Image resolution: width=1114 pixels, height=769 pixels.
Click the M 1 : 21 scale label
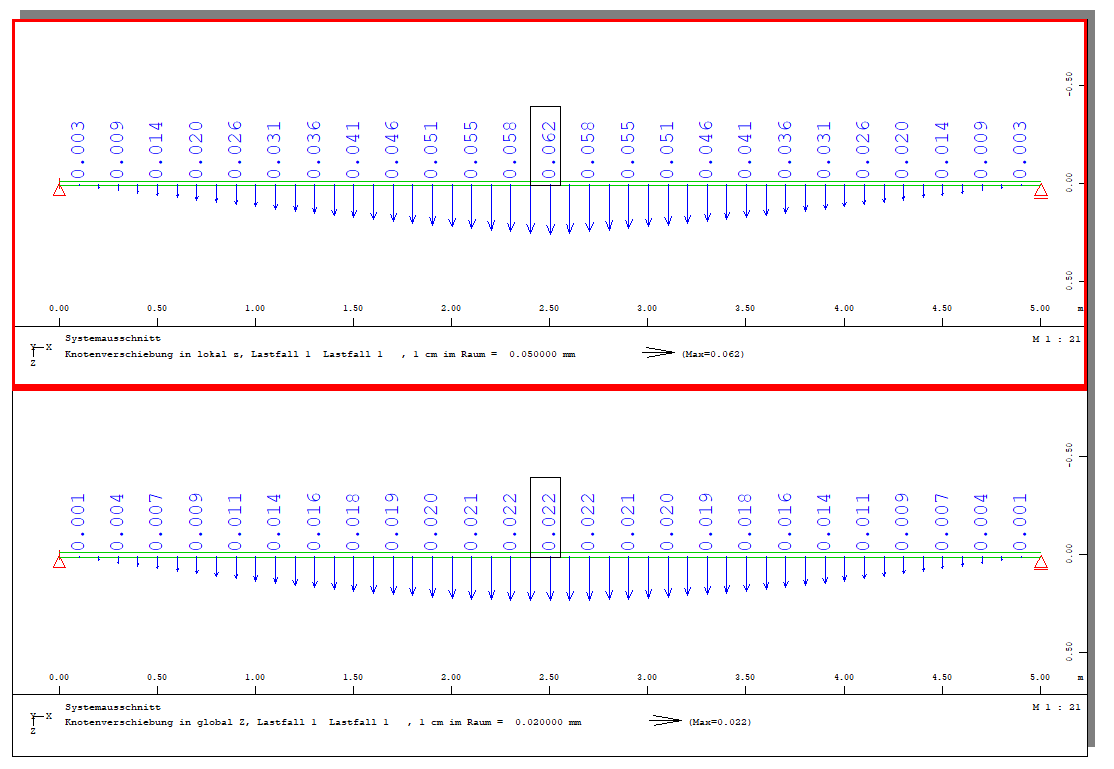tap(1058, 339)
